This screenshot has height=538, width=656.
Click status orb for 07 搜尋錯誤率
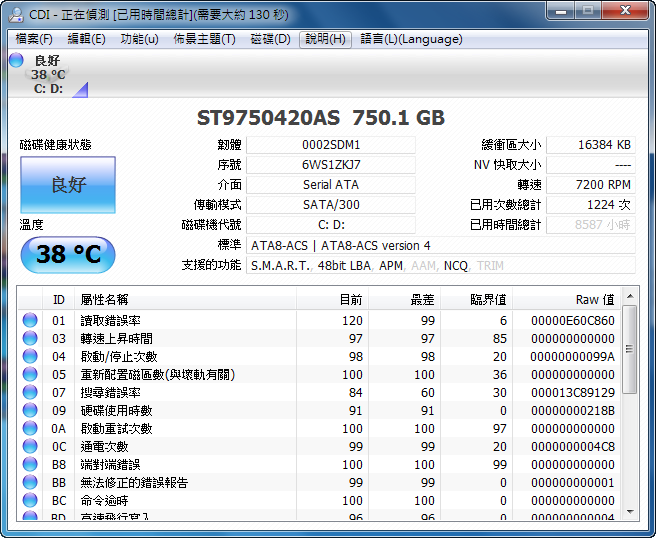30,392
